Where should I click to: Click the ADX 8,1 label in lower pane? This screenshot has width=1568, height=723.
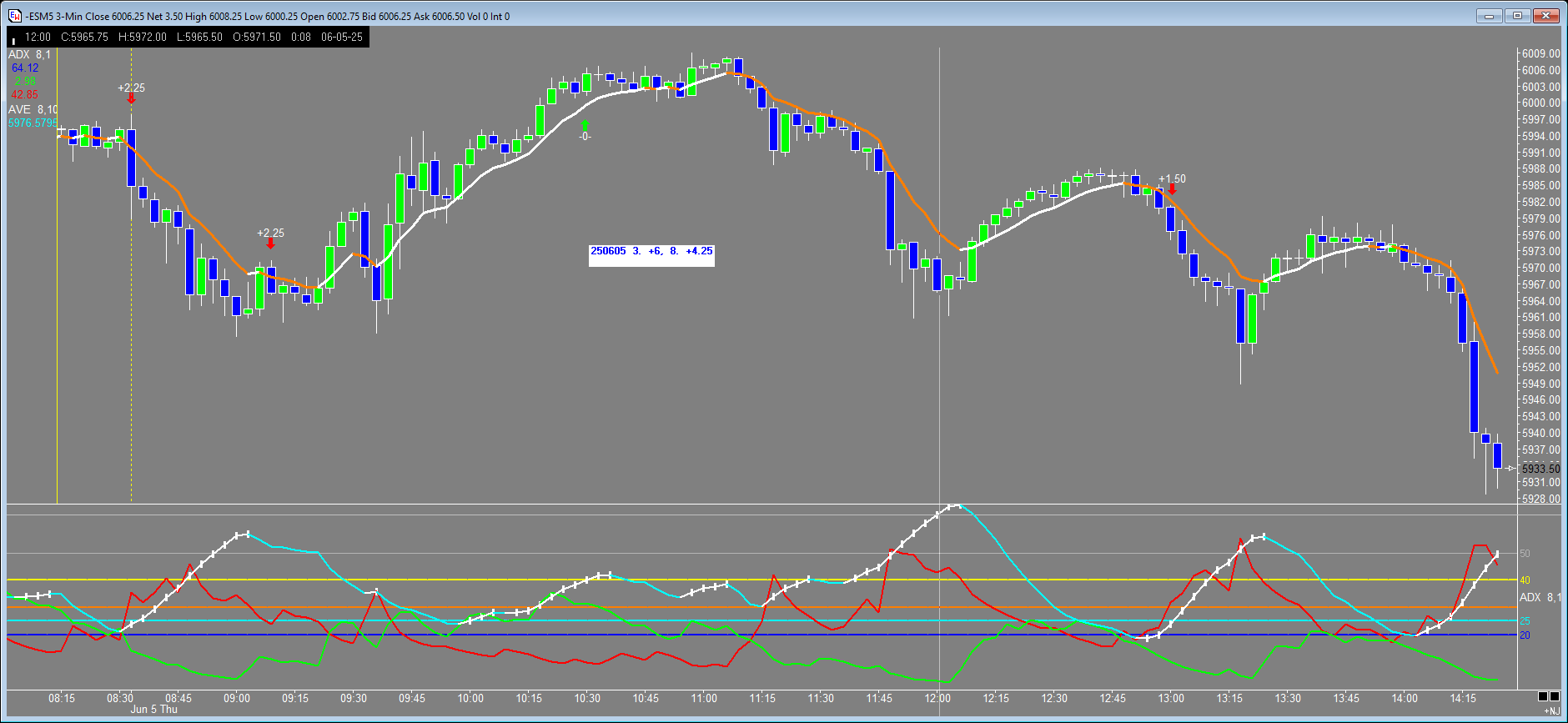(x=1540, y=597)
